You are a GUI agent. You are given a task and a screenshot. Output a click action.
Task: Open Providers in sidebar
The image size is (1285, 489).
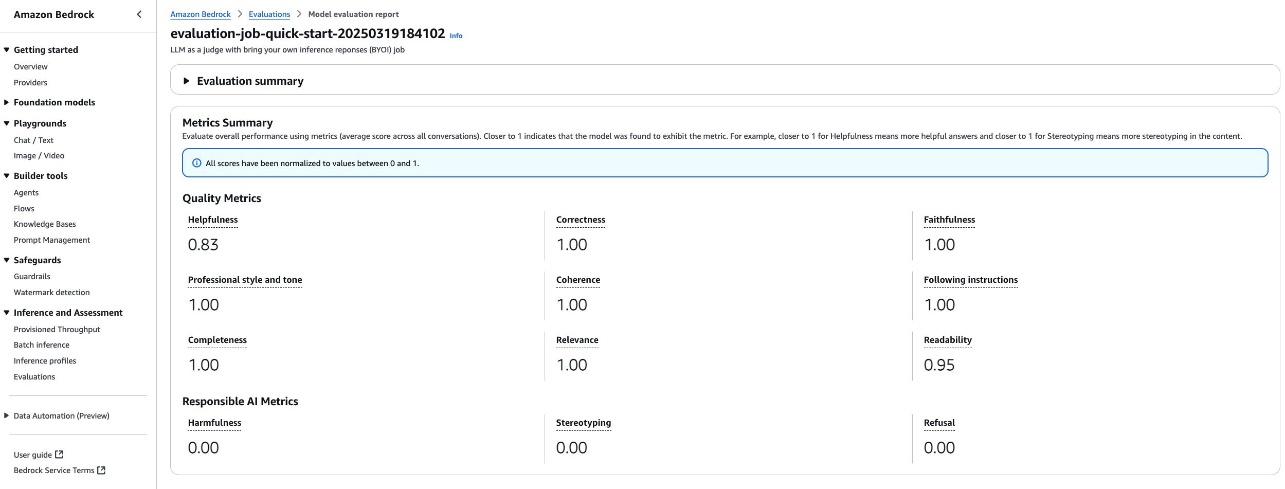[x=30, y=82]
